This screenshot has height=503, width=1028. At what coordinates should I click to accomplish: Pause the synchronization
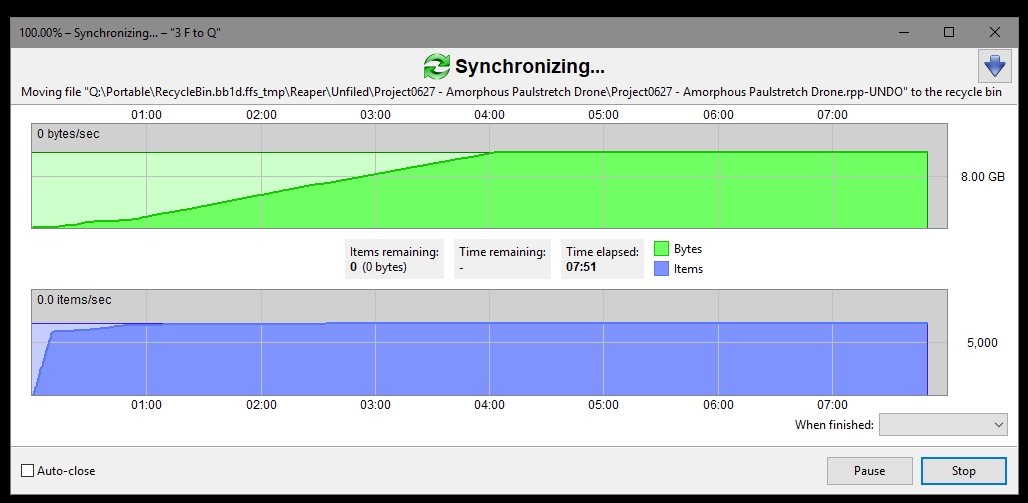click(869, 471)
